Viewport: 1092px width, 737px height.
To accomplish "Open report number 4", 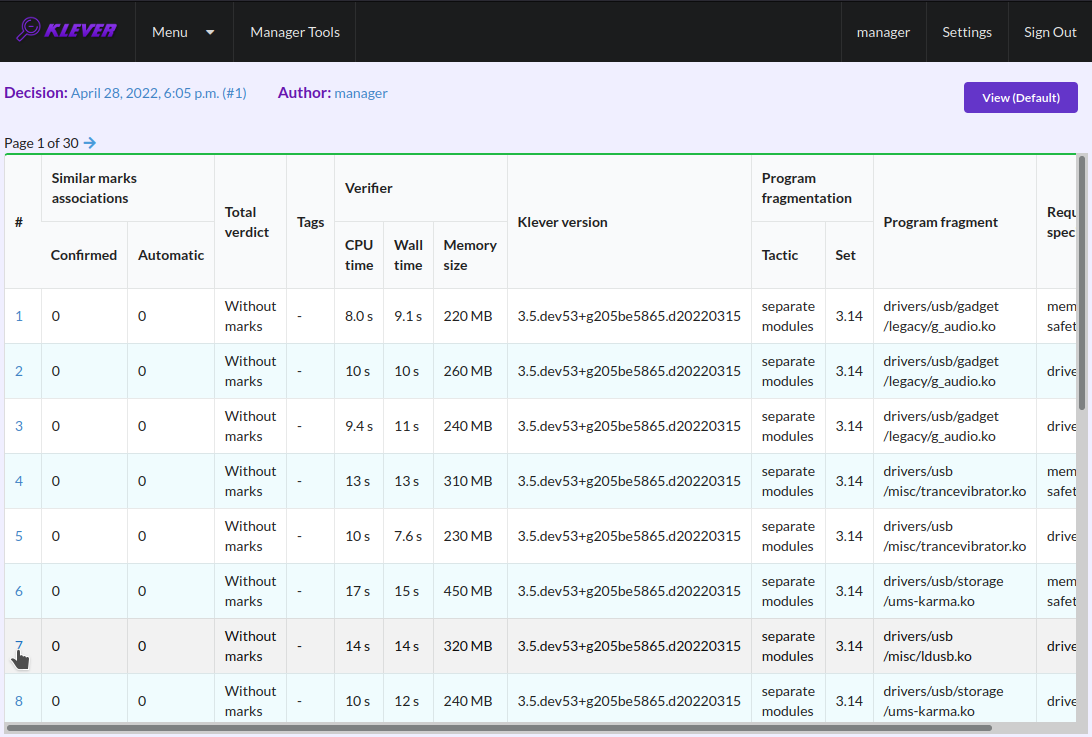I will tap(19, 481).
